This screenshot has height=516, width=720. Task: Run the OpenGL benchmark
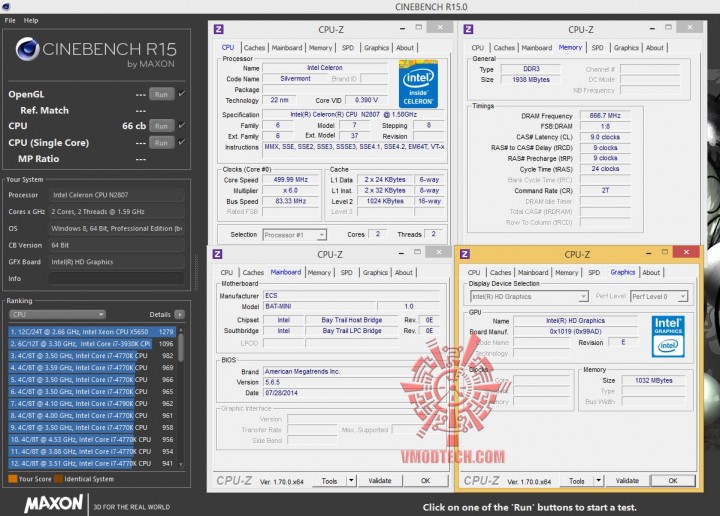[x=161, y=94]
